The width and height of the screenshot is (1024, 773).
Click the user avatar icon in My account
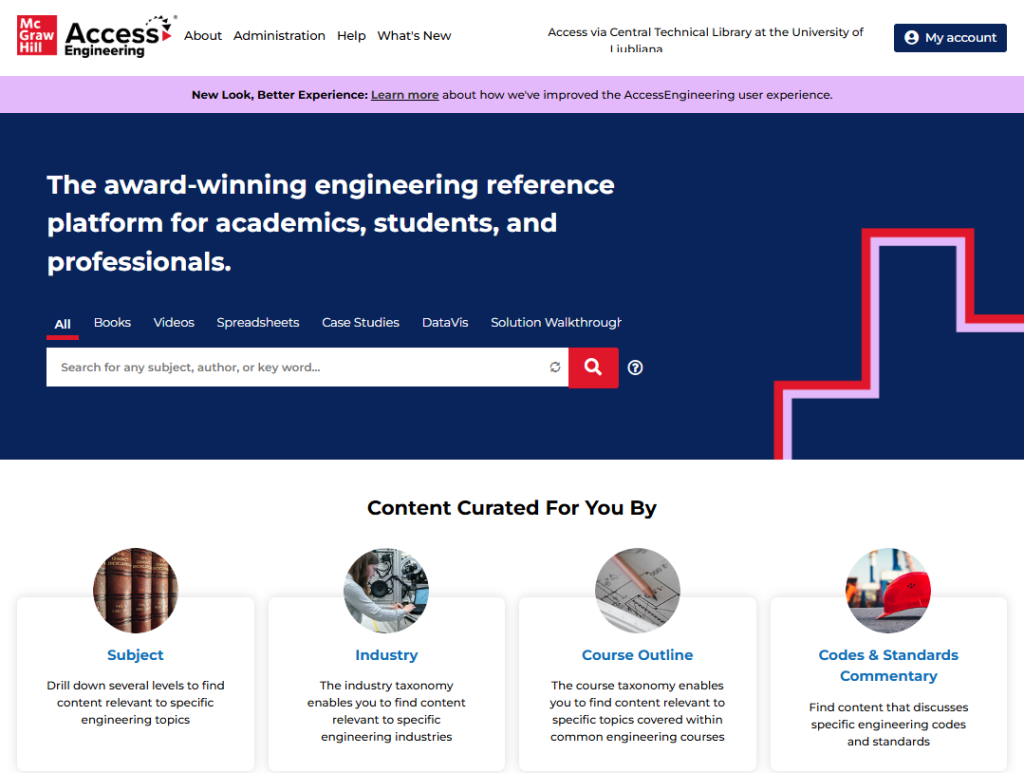(x=912, y=38)
